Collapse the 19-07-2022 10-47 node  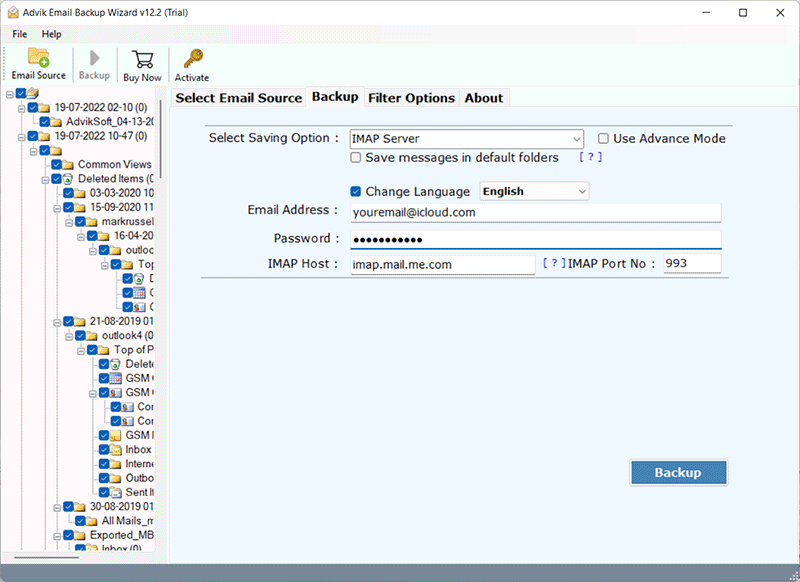pyautogui.click(x=21, y=137)
